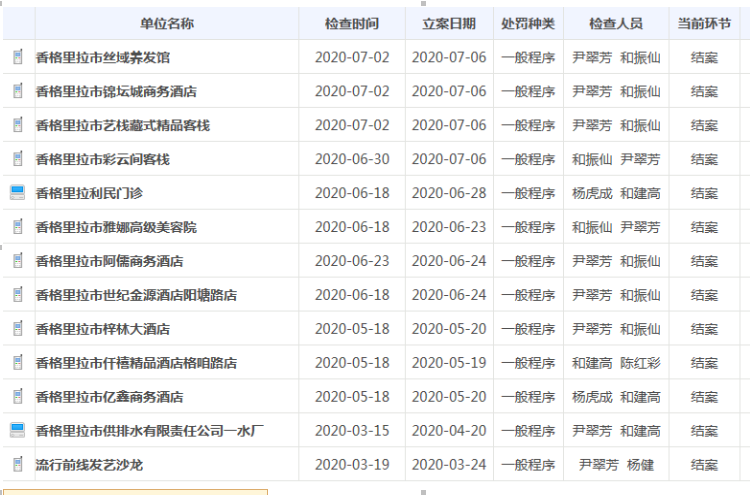750x495 pixels.
Task: Click inspection date 2020-06-30 for 彩云间客栈
Action: tap(352, 159)
